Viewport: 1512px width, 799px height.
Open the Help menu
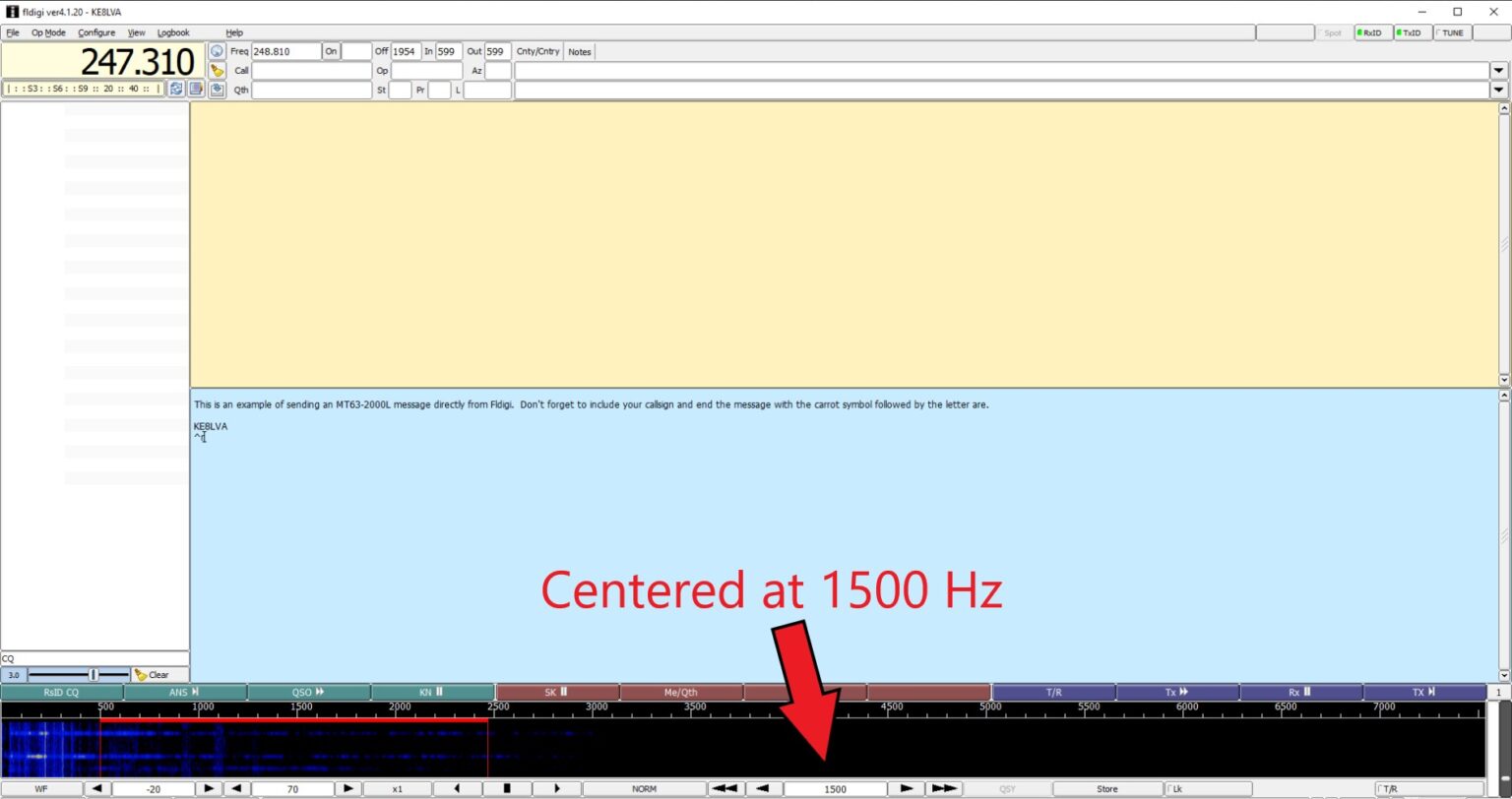(234, 32)
